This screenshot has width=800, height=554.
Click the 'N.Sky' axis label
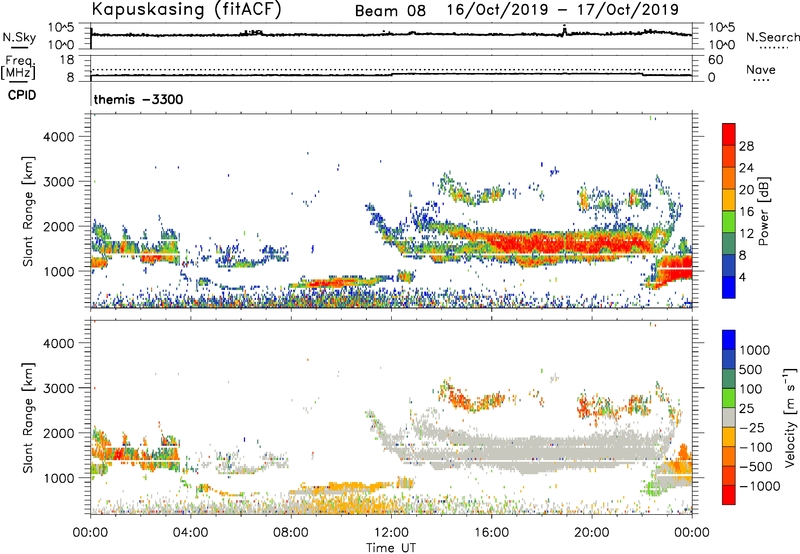click(x=19, y=37)
